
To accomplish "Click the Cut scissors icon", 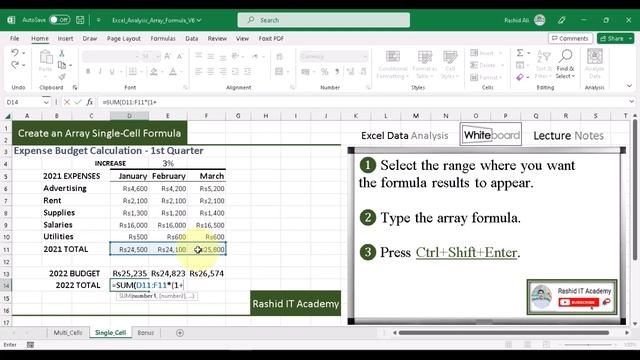I will 62,53.
